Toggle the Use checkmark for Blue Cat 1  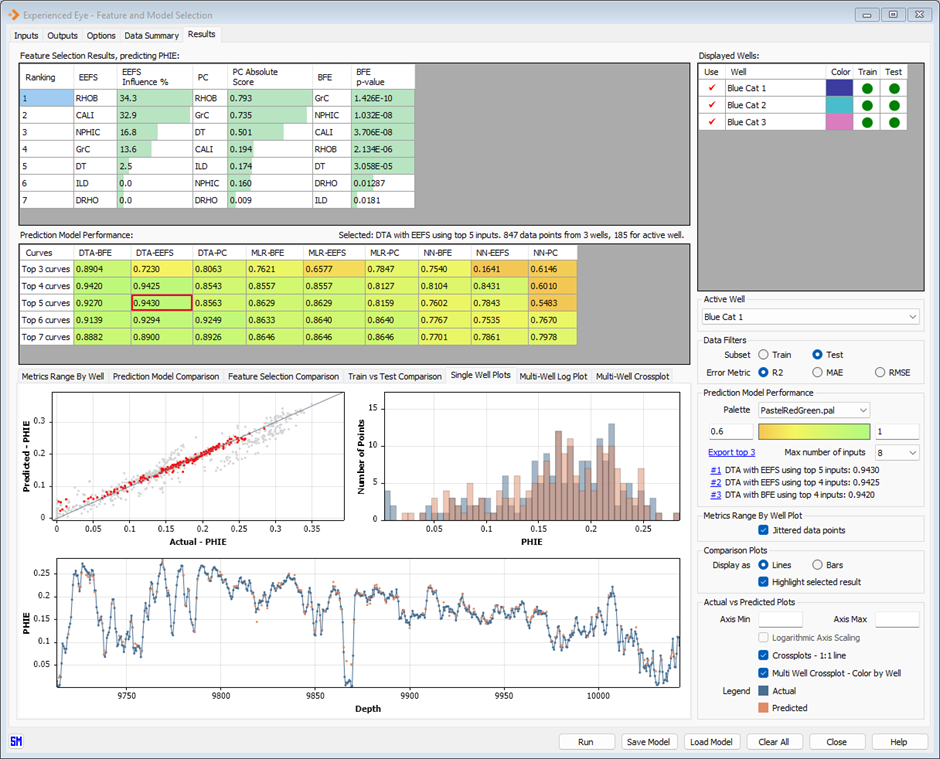711,88
